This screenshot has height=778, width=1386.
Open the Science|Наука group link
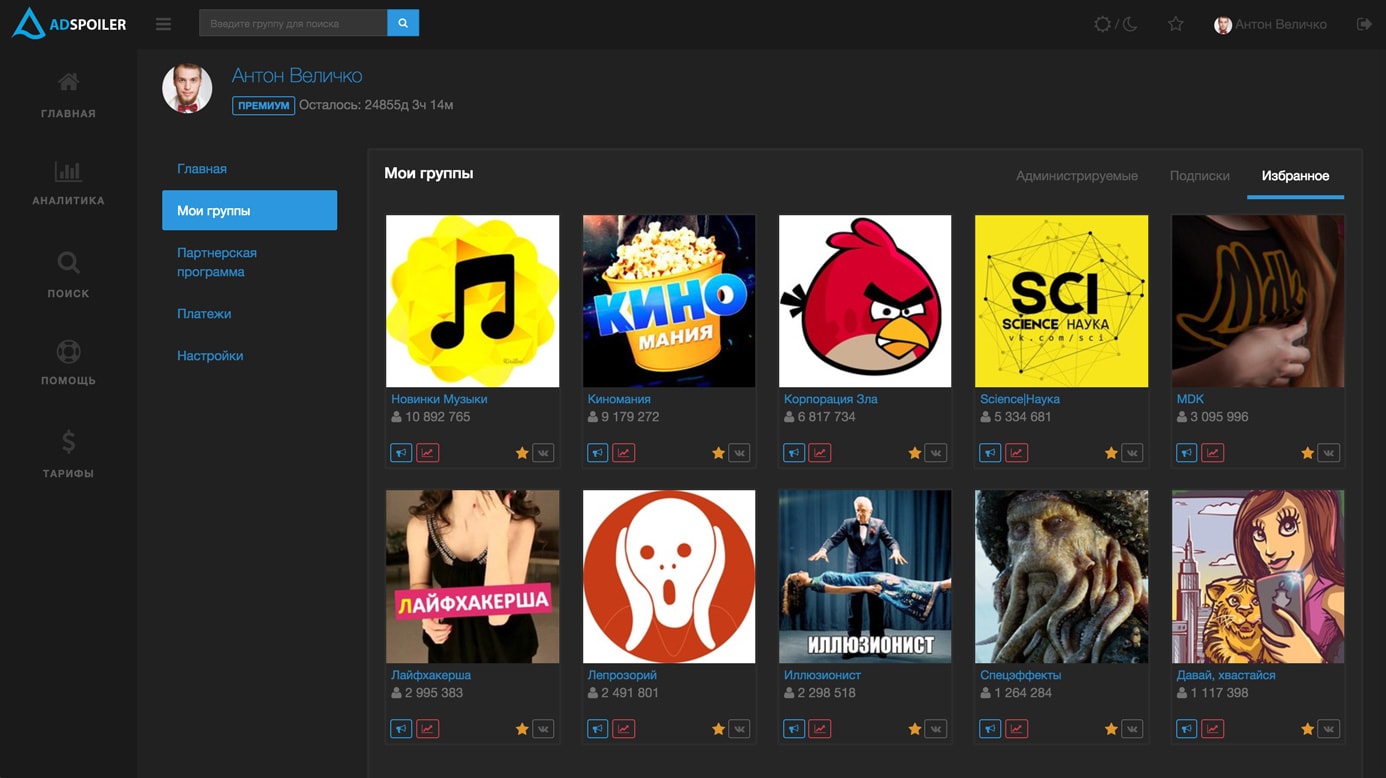click(x=1020, y=399)
